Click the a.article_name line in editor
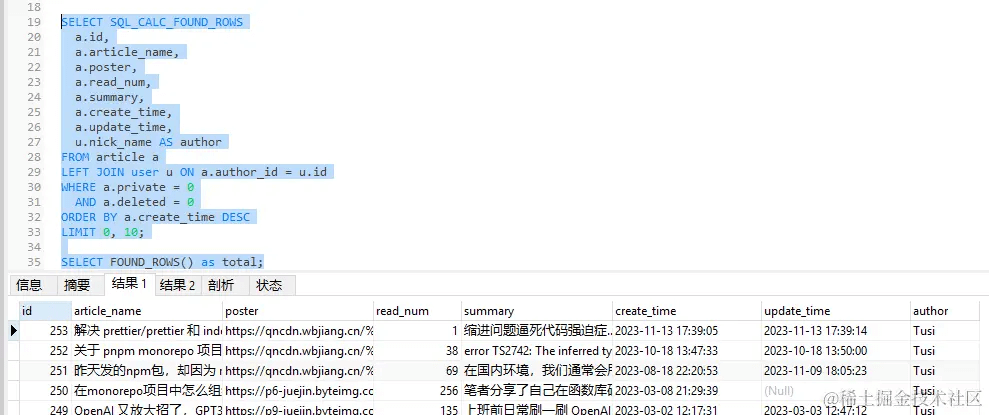The width and height of the screenshot is (989, 415). pyautogui.click(x=127, y=52)
